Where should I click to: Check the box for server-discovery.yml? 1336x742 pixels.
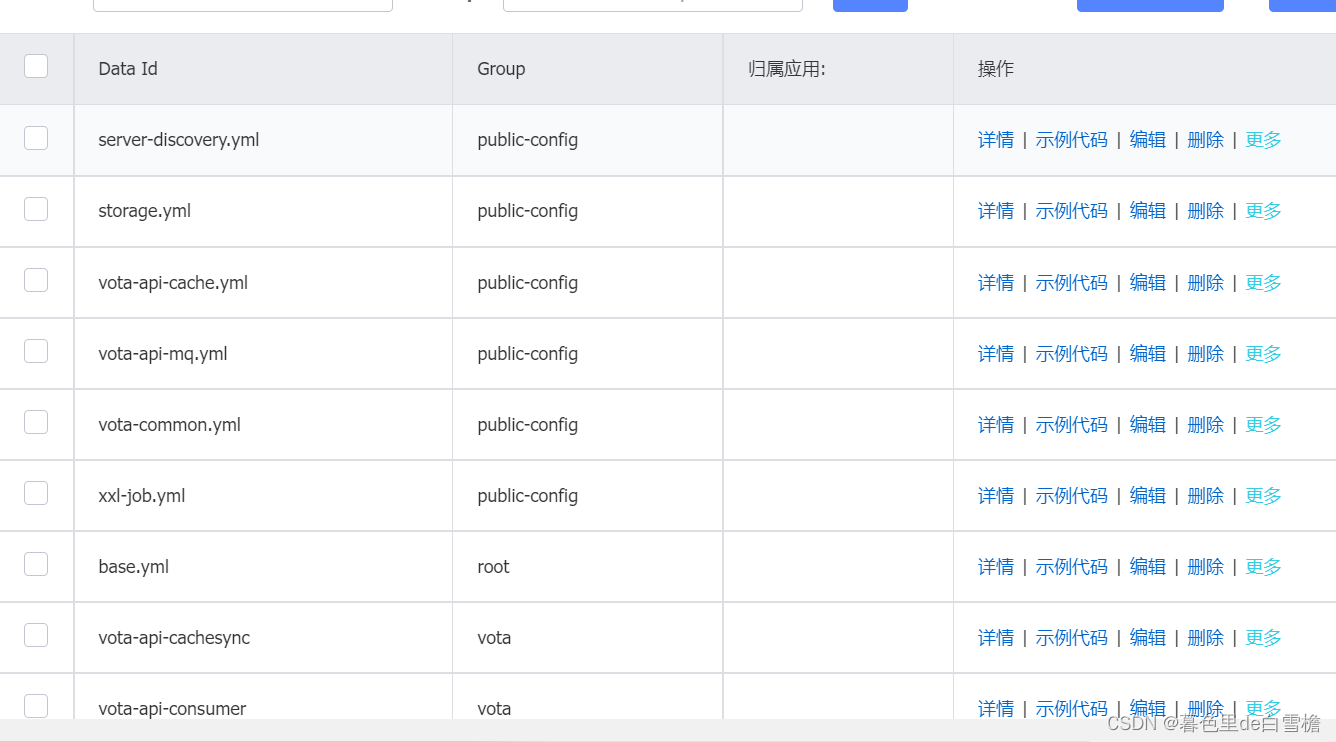[36, 138]
